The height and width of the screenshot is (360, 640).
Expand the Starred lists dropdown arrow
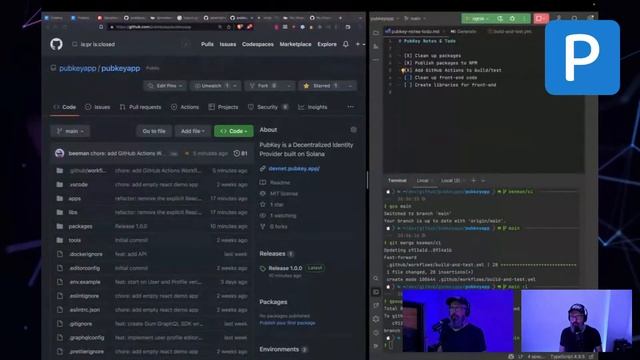[x=350, y=86]
